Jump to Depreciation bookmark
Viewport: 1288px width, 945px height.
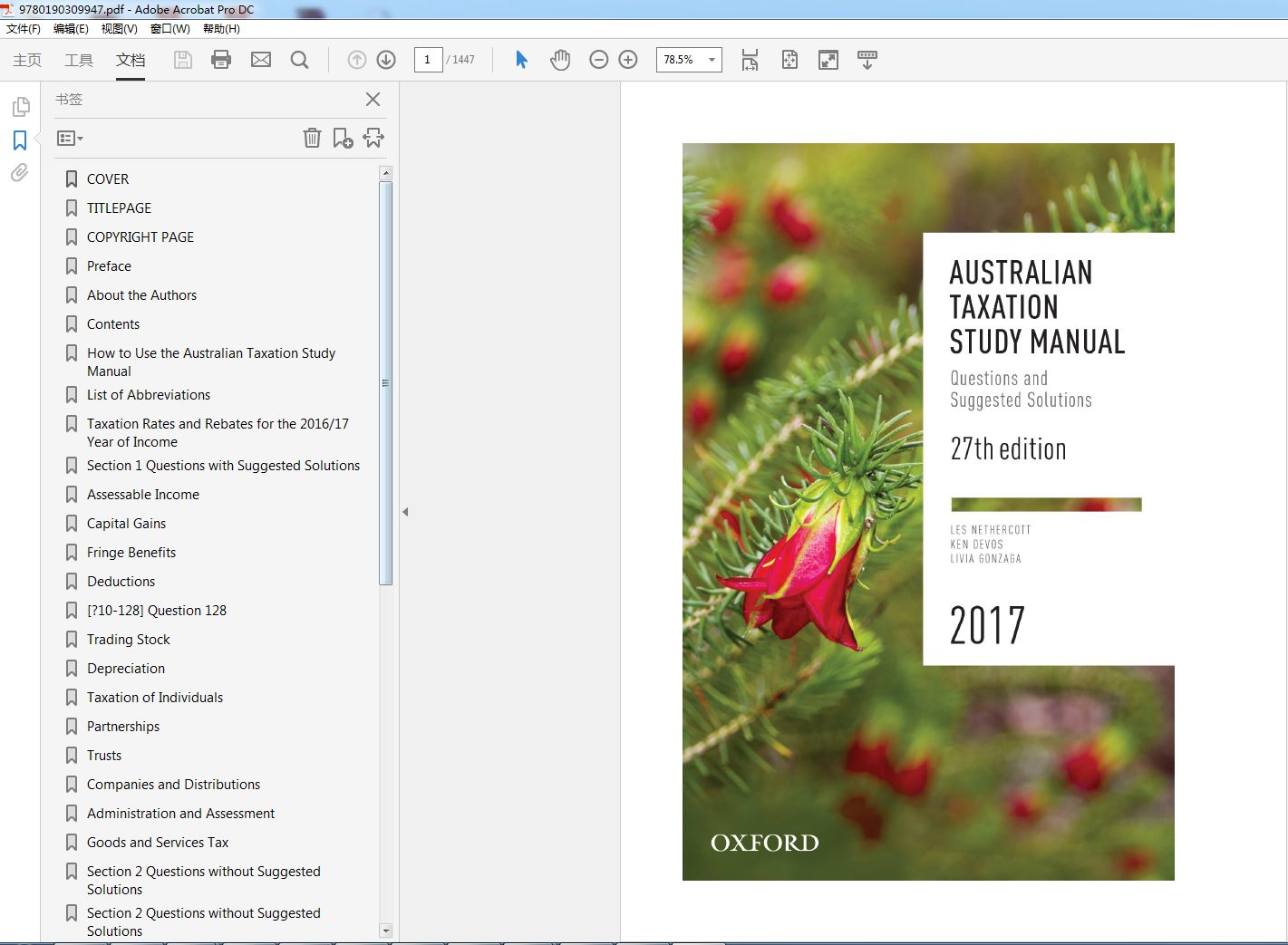pos(126,669)
